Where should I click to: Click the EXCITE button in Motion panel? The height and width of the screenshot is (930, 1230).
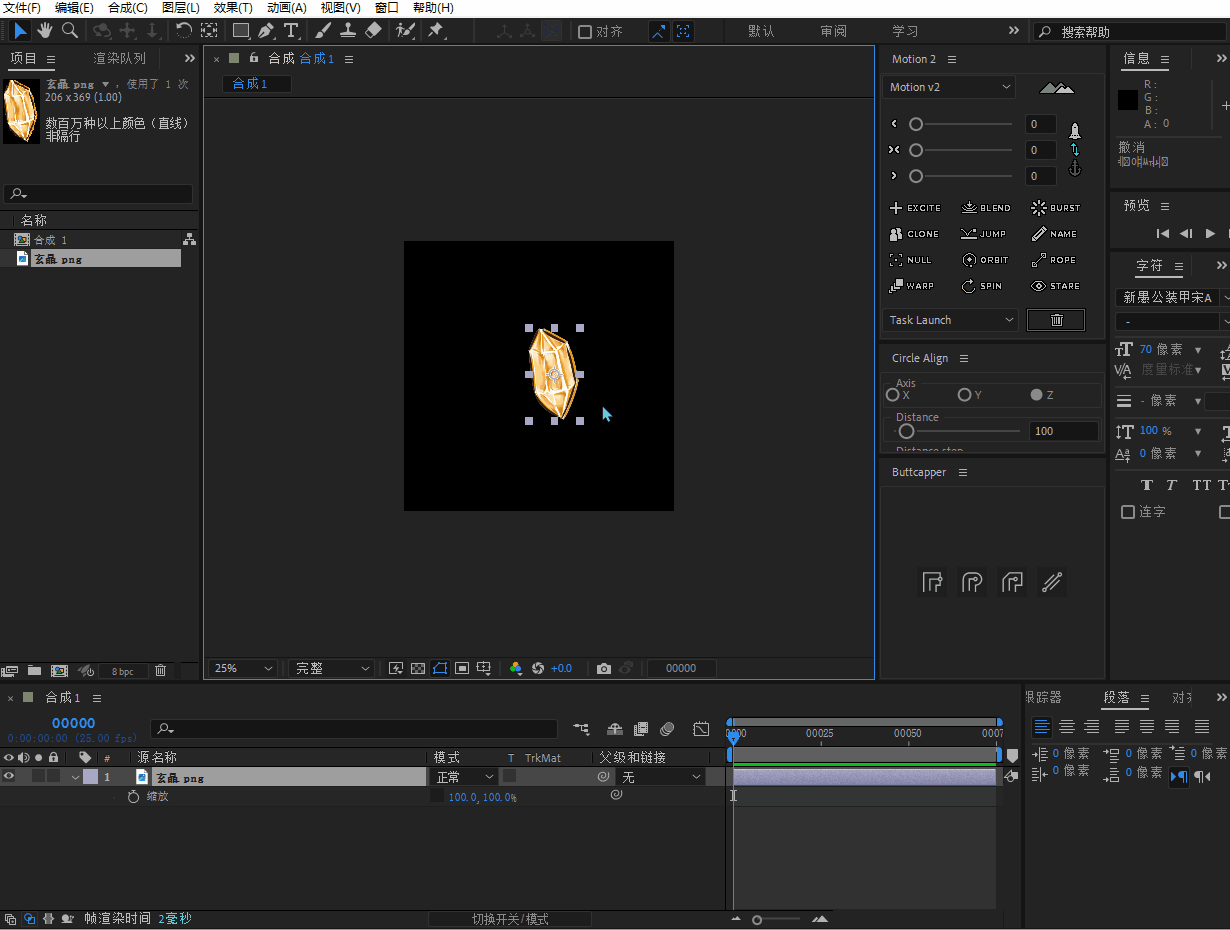click(915, 208)
